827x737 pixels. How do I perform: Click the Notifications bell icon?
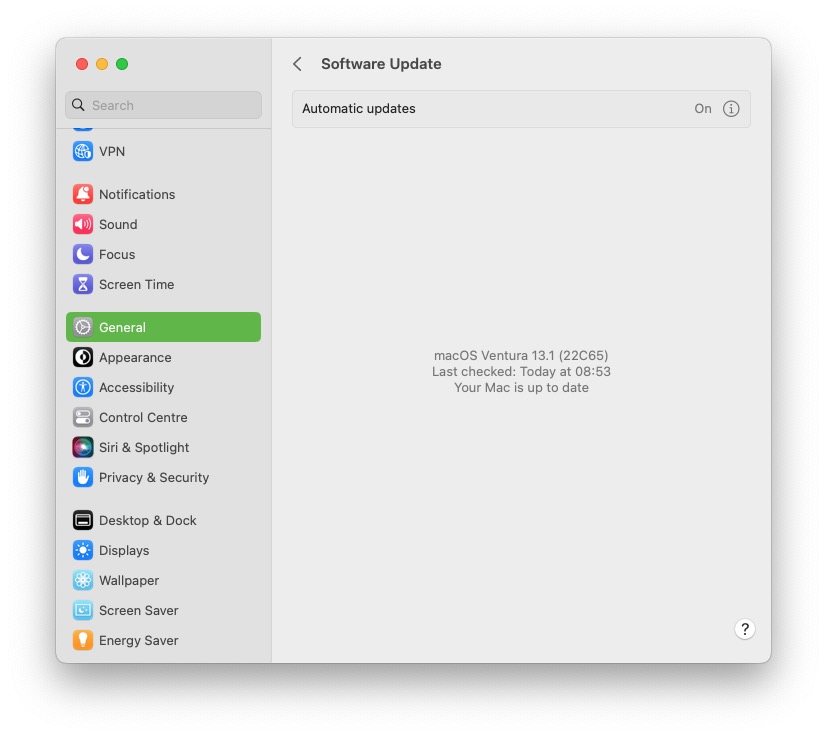83,194
